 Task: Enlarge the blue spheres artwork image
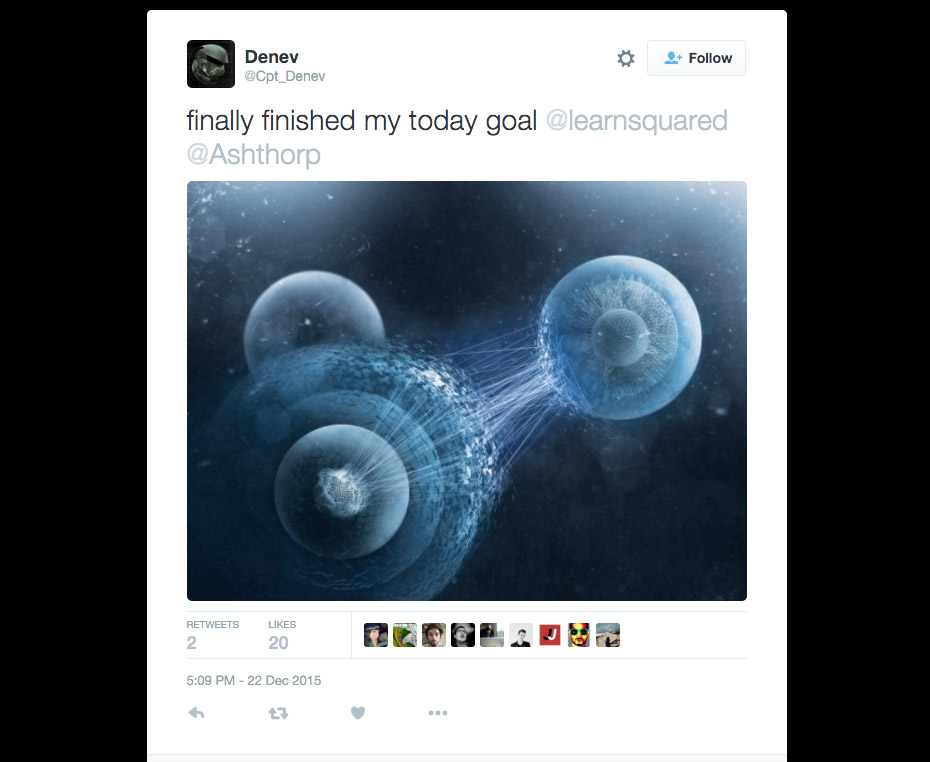click(x=467, y=391)
